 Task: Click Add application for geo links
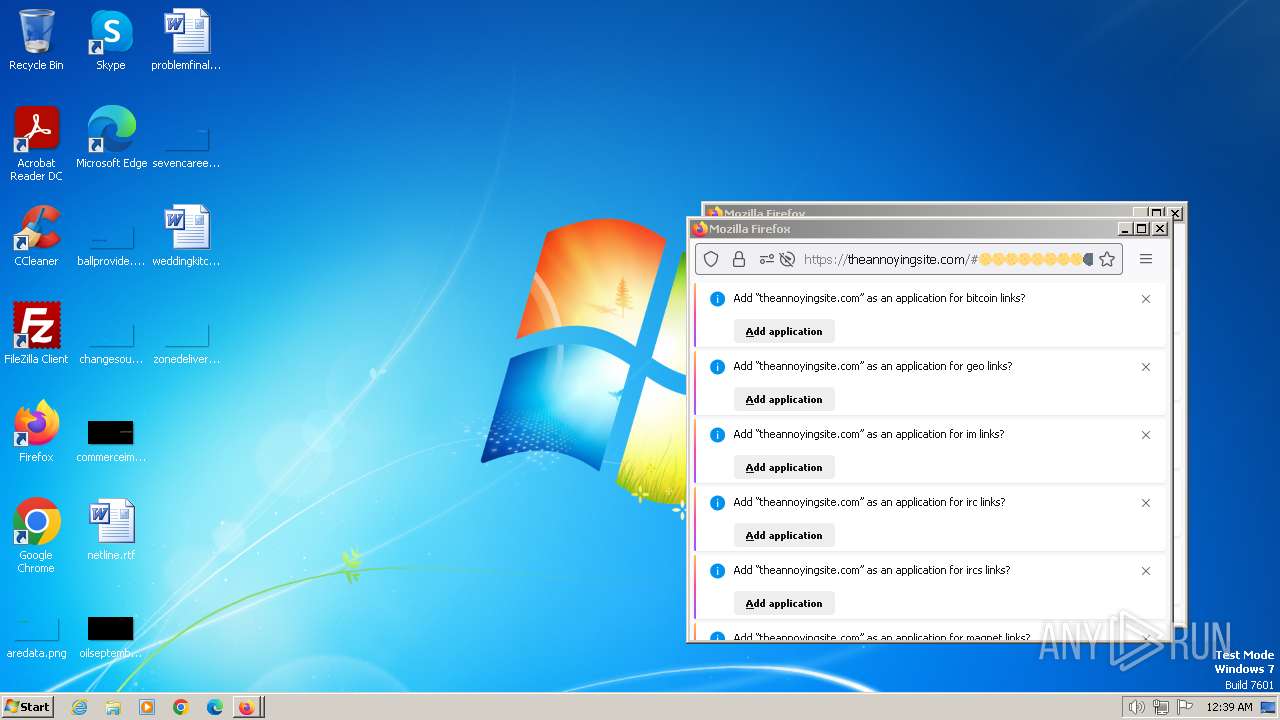pos(784,399)
